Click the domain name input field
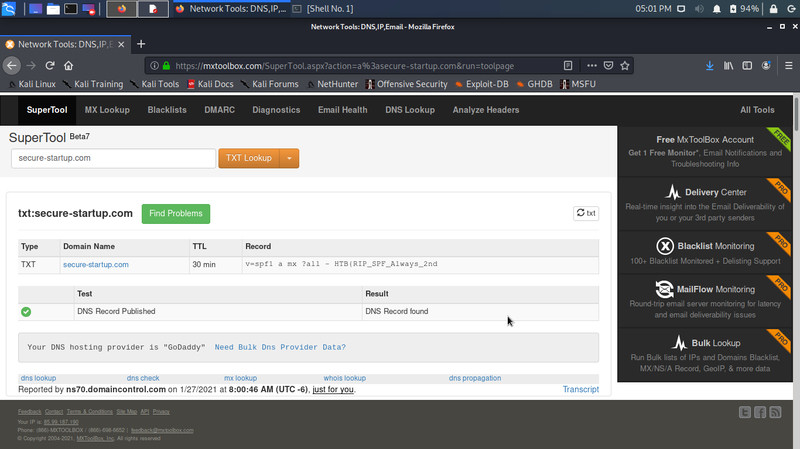The width and height of the screenshot is (800, 449). pos(113,158)
